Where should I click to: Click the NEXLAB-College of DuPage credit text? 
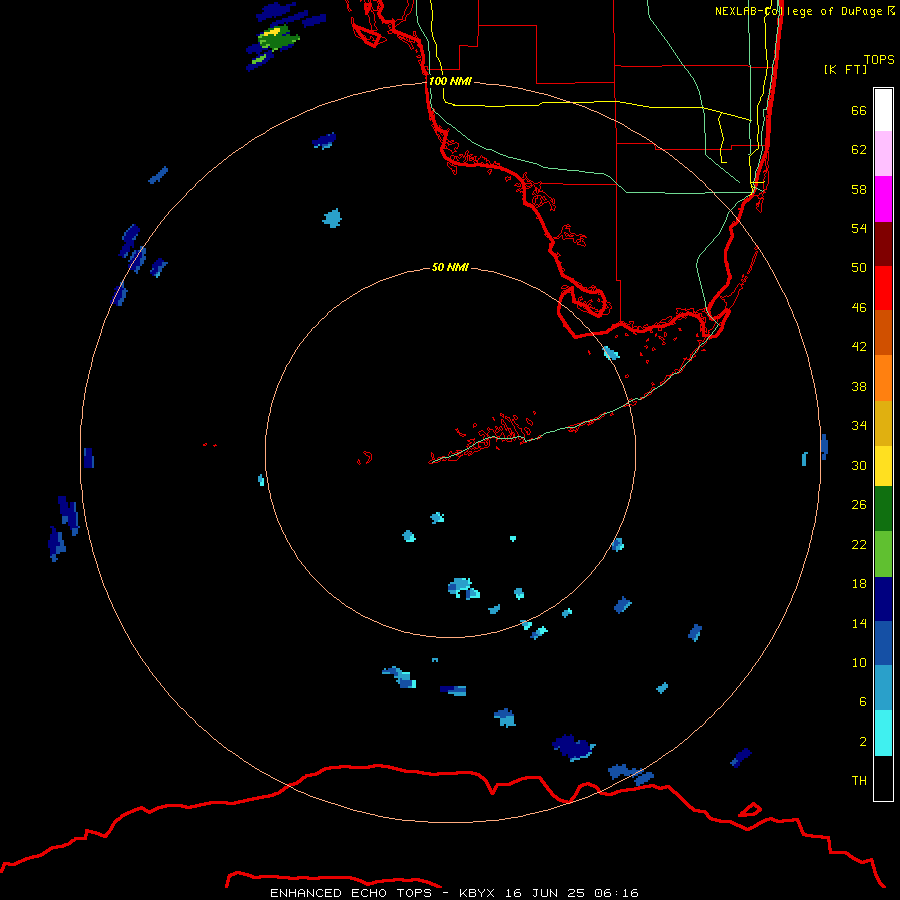[x=805, y=11]
